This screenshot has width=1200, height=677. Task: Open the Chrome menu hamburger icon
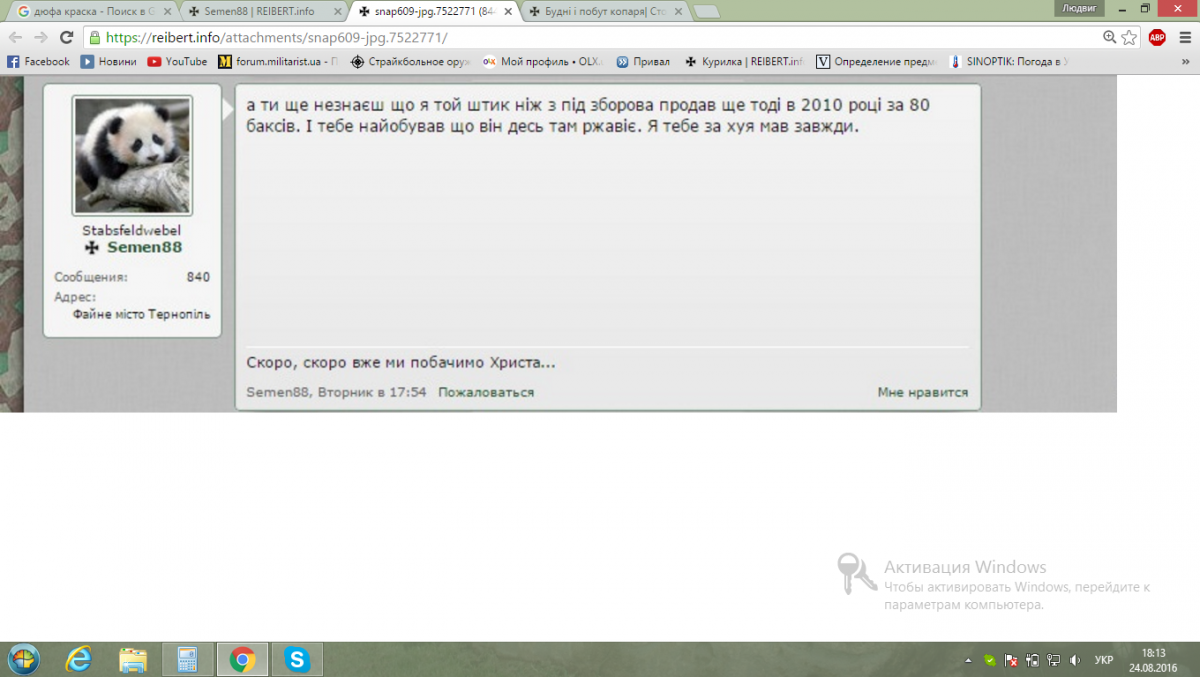coord(1184,37)
